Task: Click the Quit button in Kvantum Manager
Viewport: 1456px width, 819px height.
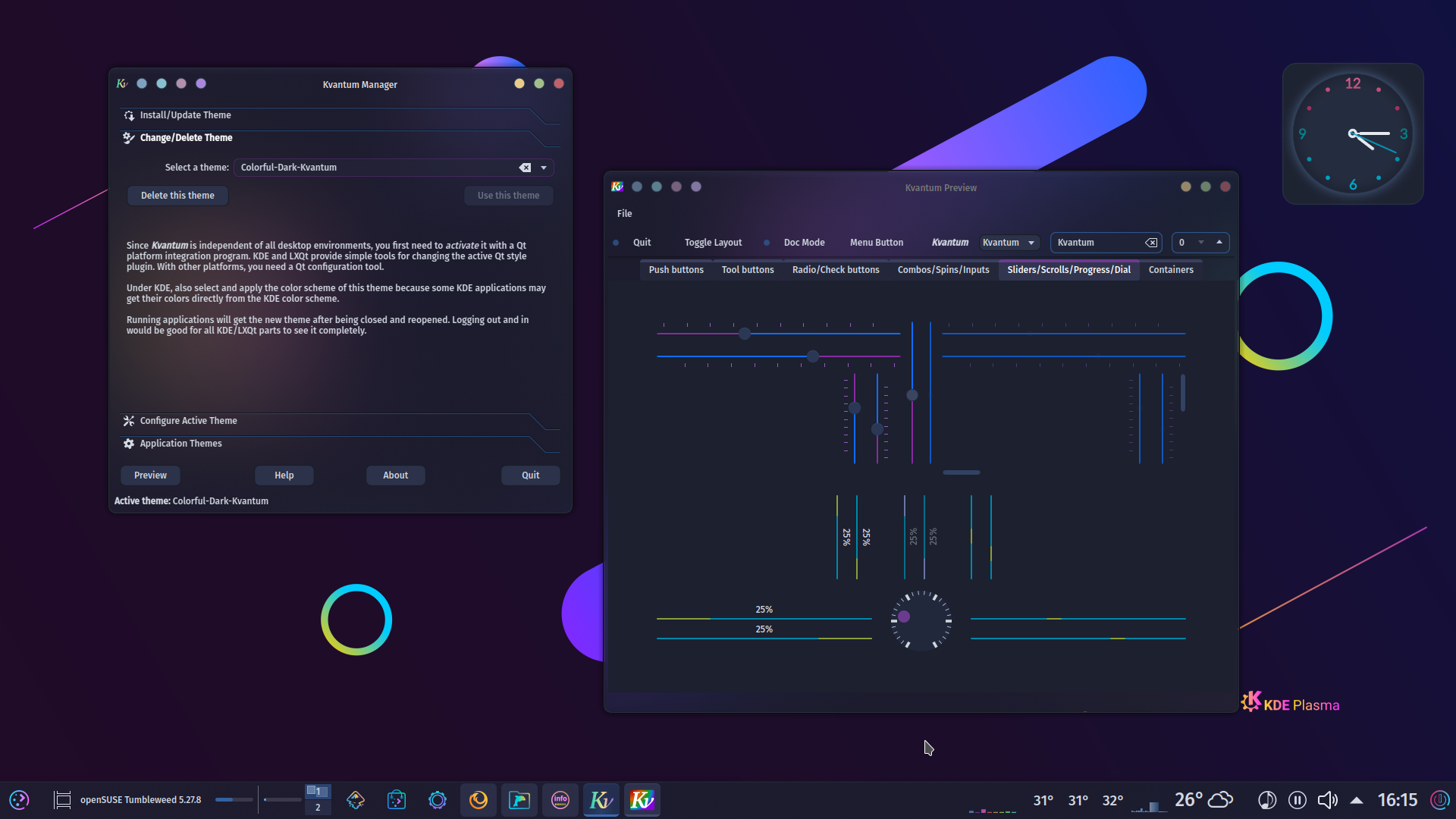Action: coord(531,475)
